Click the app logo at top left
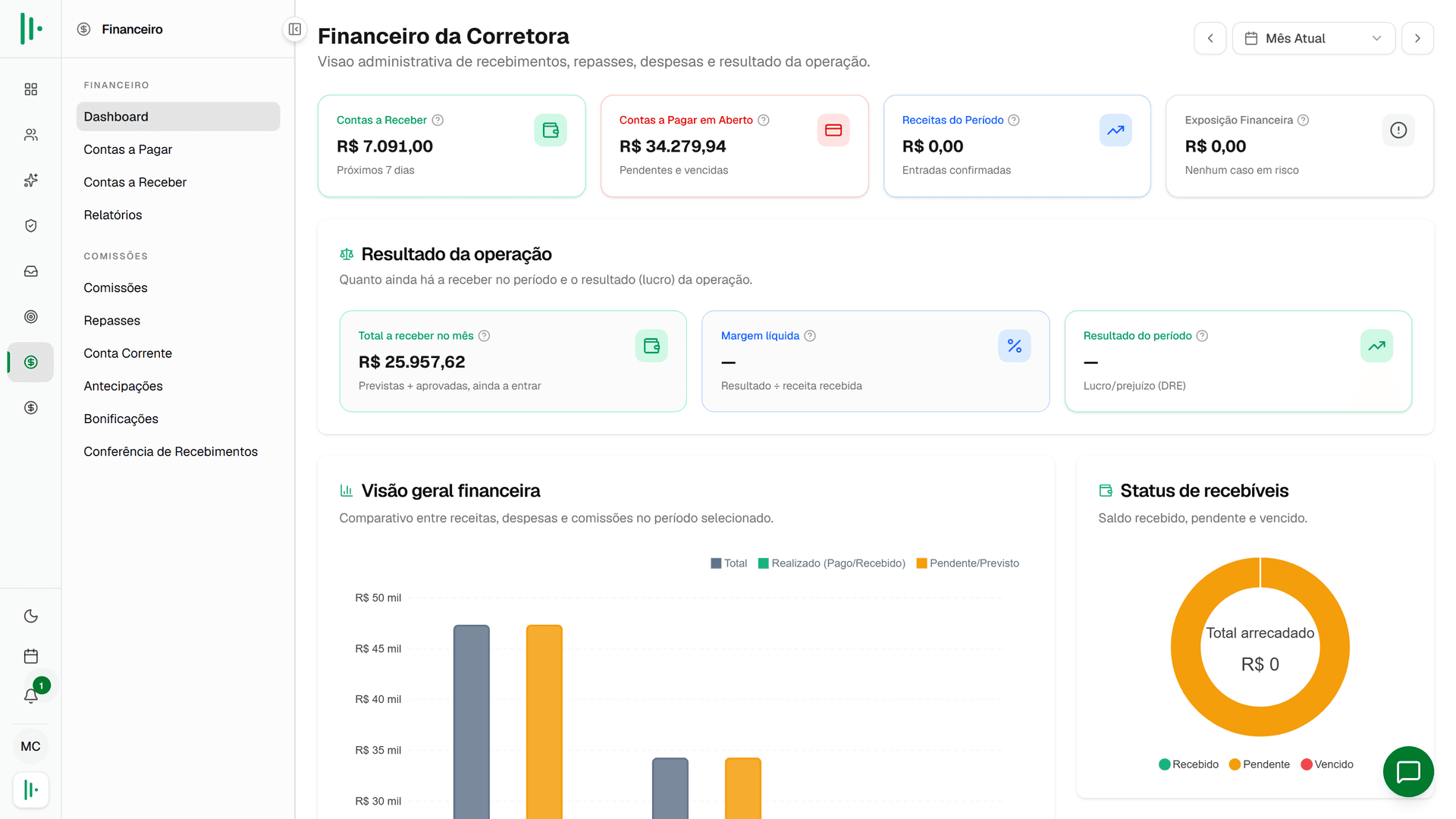The image size is (1456, 819). coord(30,29)
